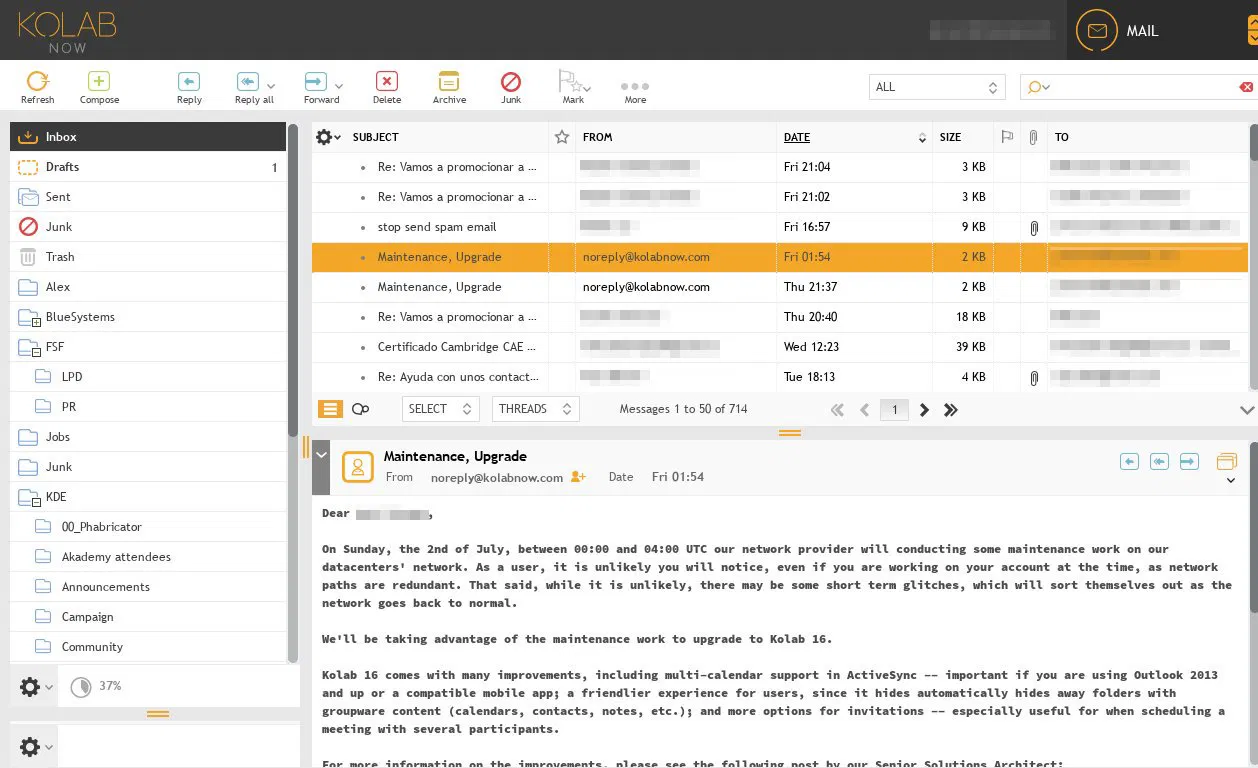Clear the search field

[x=1246, y=87]
